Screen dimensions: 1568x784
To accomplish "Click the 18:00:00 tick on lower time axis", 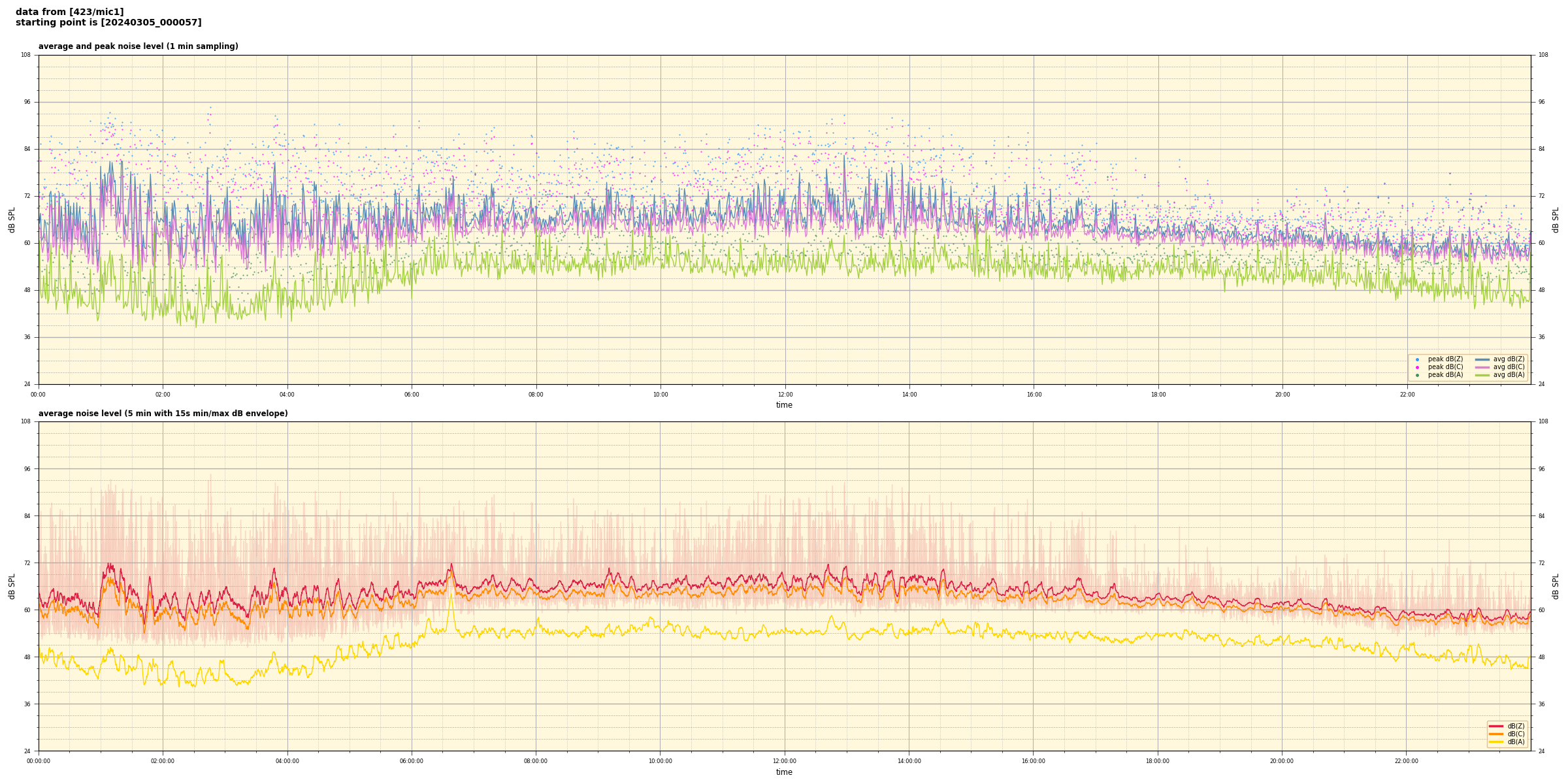I will (1158, 761).
